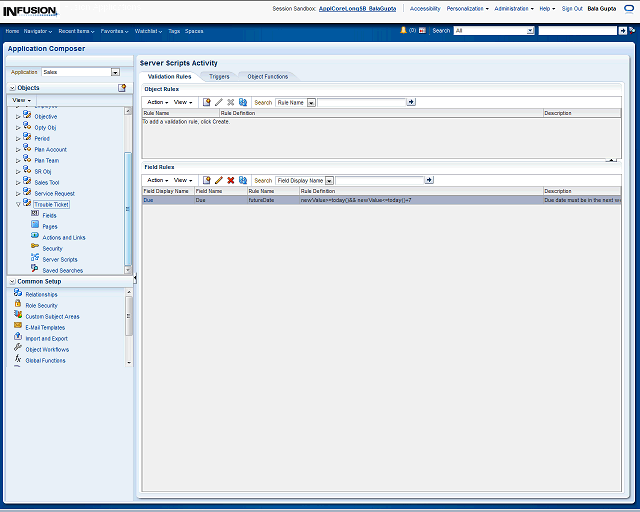Open Server Scripts under Trouble Ticket

pos(59,259)
